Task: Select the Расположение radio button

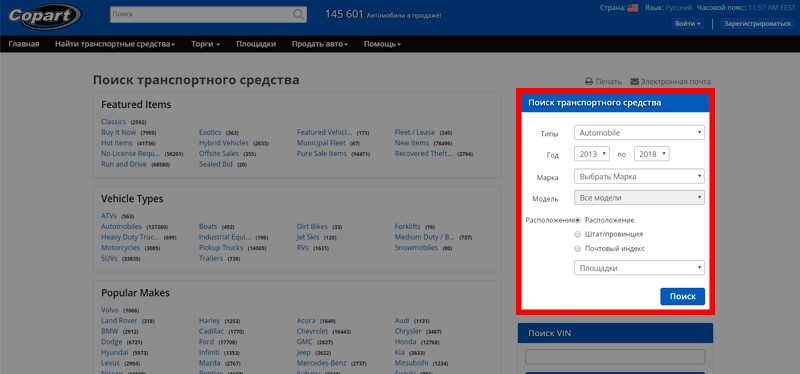Action: pyautogui.click(x=578, y=220)
